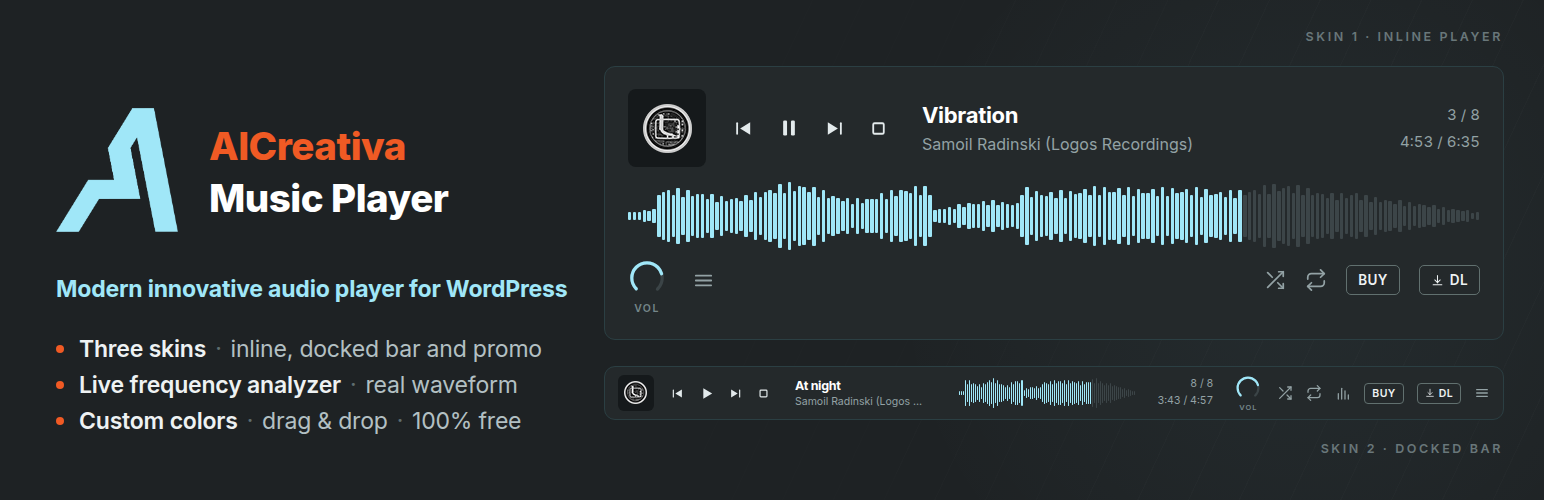The height and width of the screenshot is (500, 1544).
Task: Click "Modern innovative audio player for WordPress" tagline
Action: click(312, 289)
